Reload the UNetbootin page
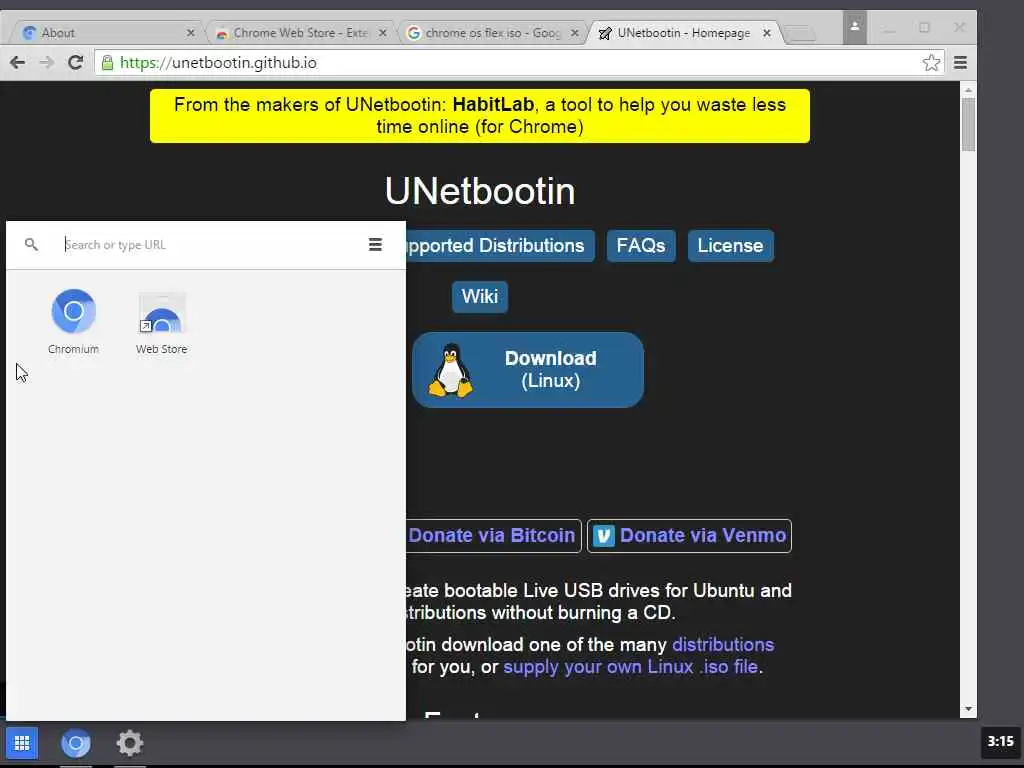 [76, 63]
